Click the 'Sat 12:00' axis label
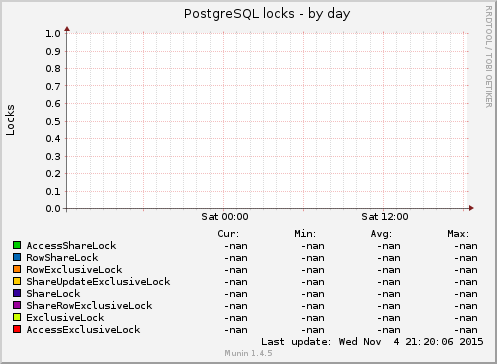This screenshot has width=497, height=364. click(x=385, y=217)
